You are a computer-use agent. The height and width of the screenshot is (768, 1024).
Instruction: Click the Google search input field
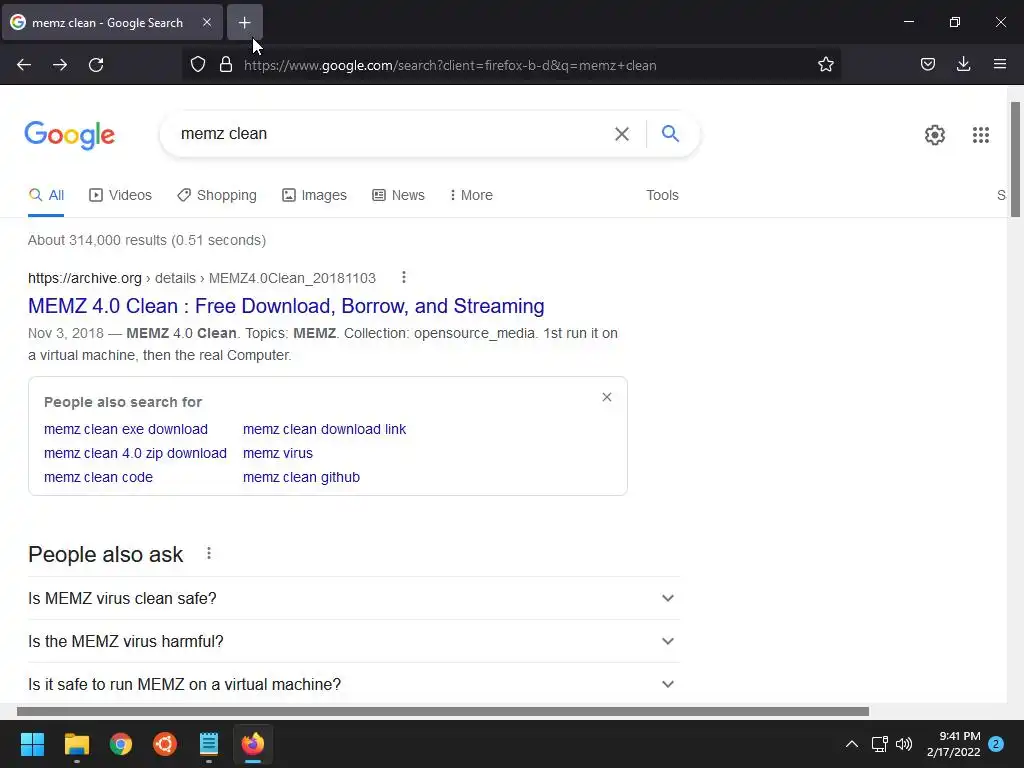click(392, 134)
